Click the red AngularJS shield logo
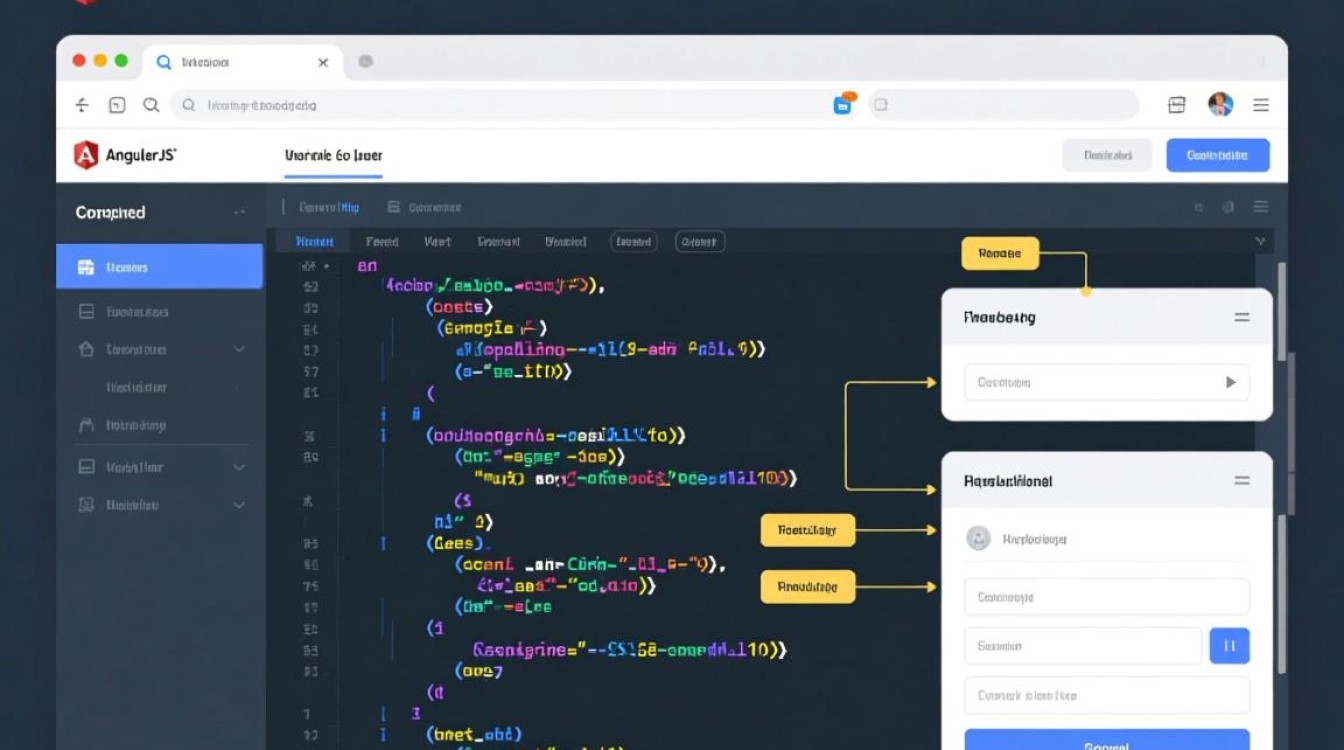This screenshot has height=750, width=1344. 86,155
